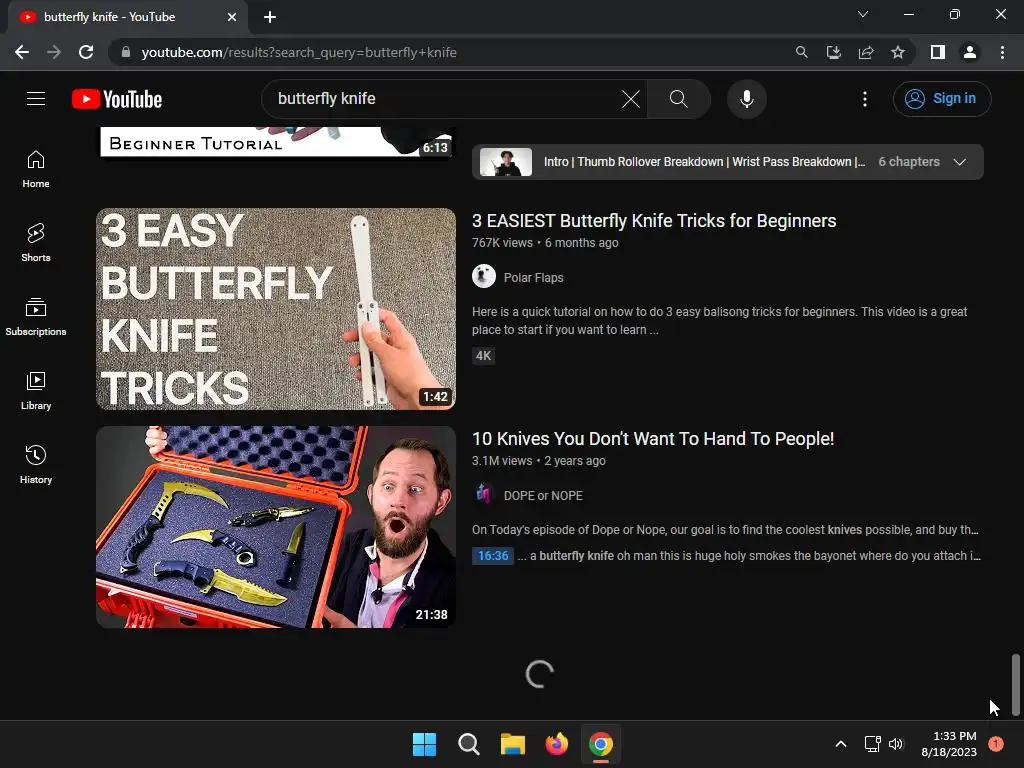Click the YouTube logo

point(117,99)
